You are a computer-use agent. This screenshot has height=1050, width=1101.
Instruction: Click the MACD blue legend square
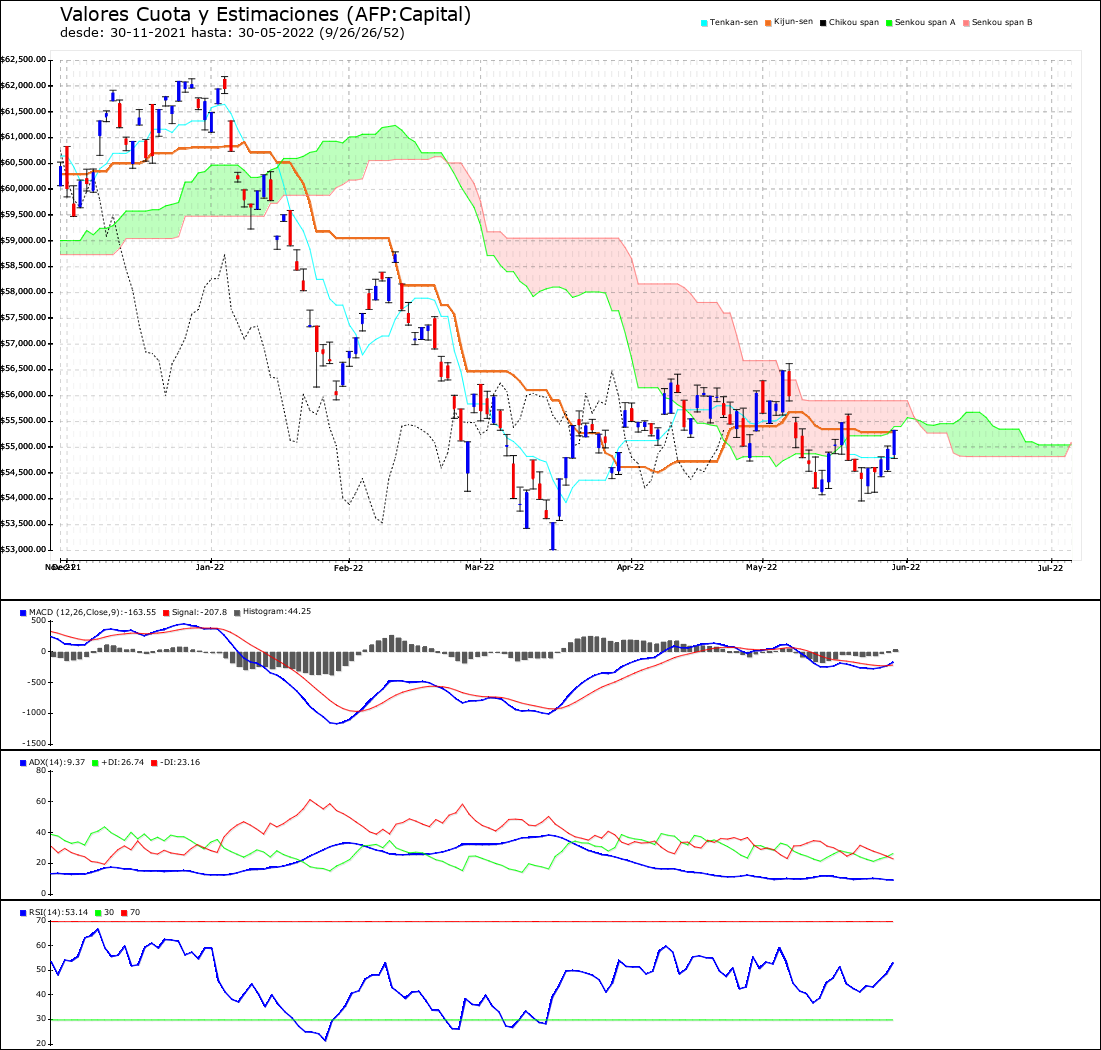(23, 612)
